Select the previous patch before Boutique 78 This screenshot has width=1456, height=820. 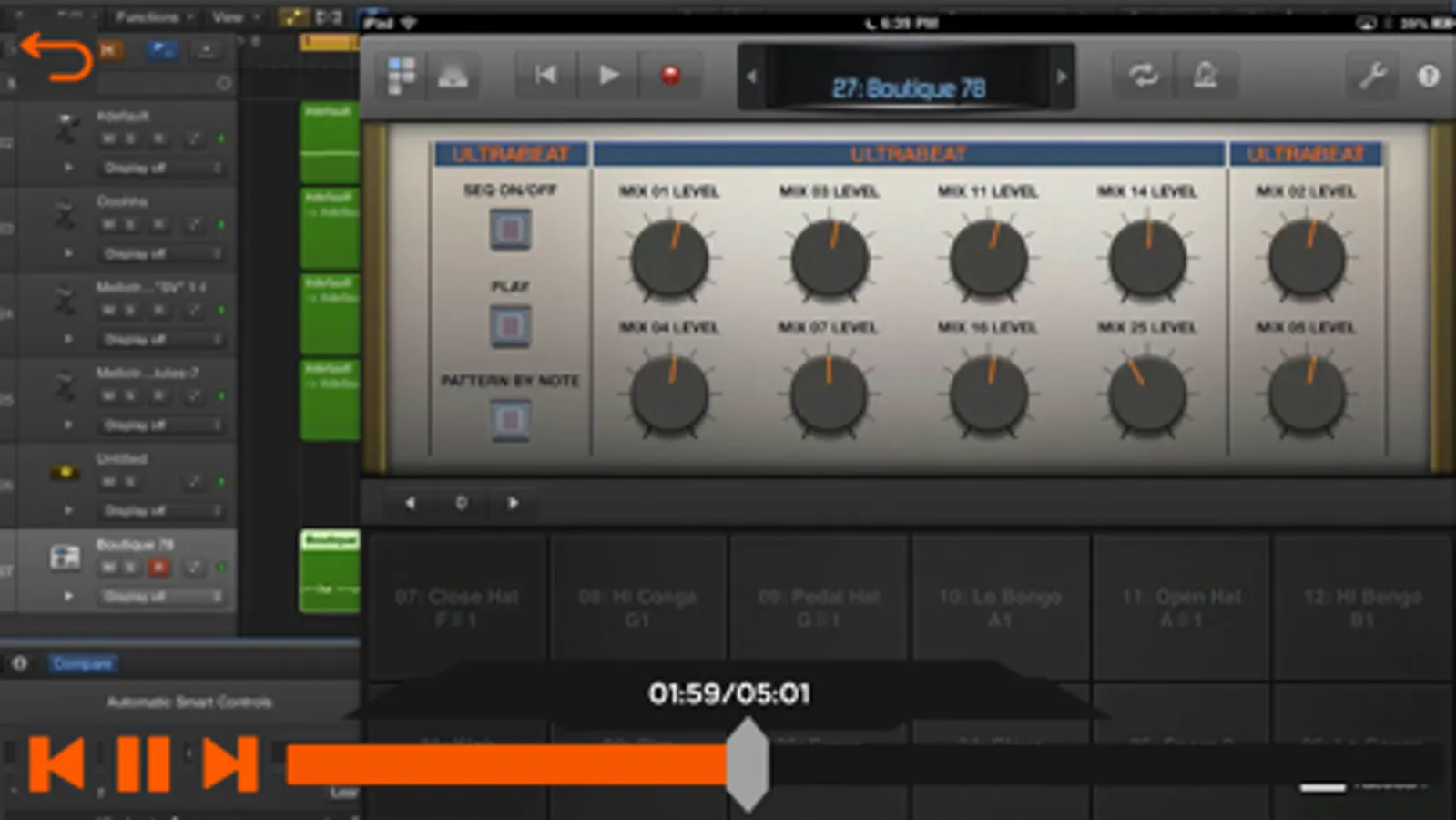(x=751, y=77)
